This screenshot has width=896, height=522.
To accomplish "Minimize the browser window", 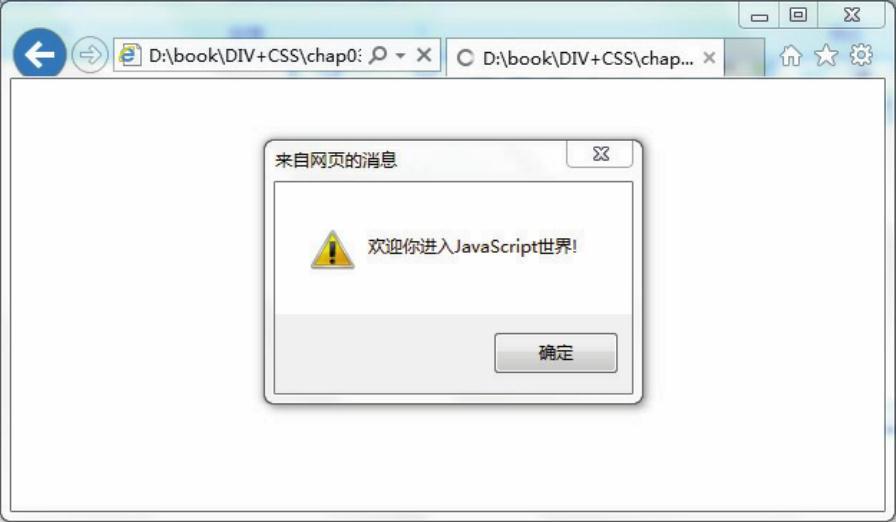I will (759, 15).
